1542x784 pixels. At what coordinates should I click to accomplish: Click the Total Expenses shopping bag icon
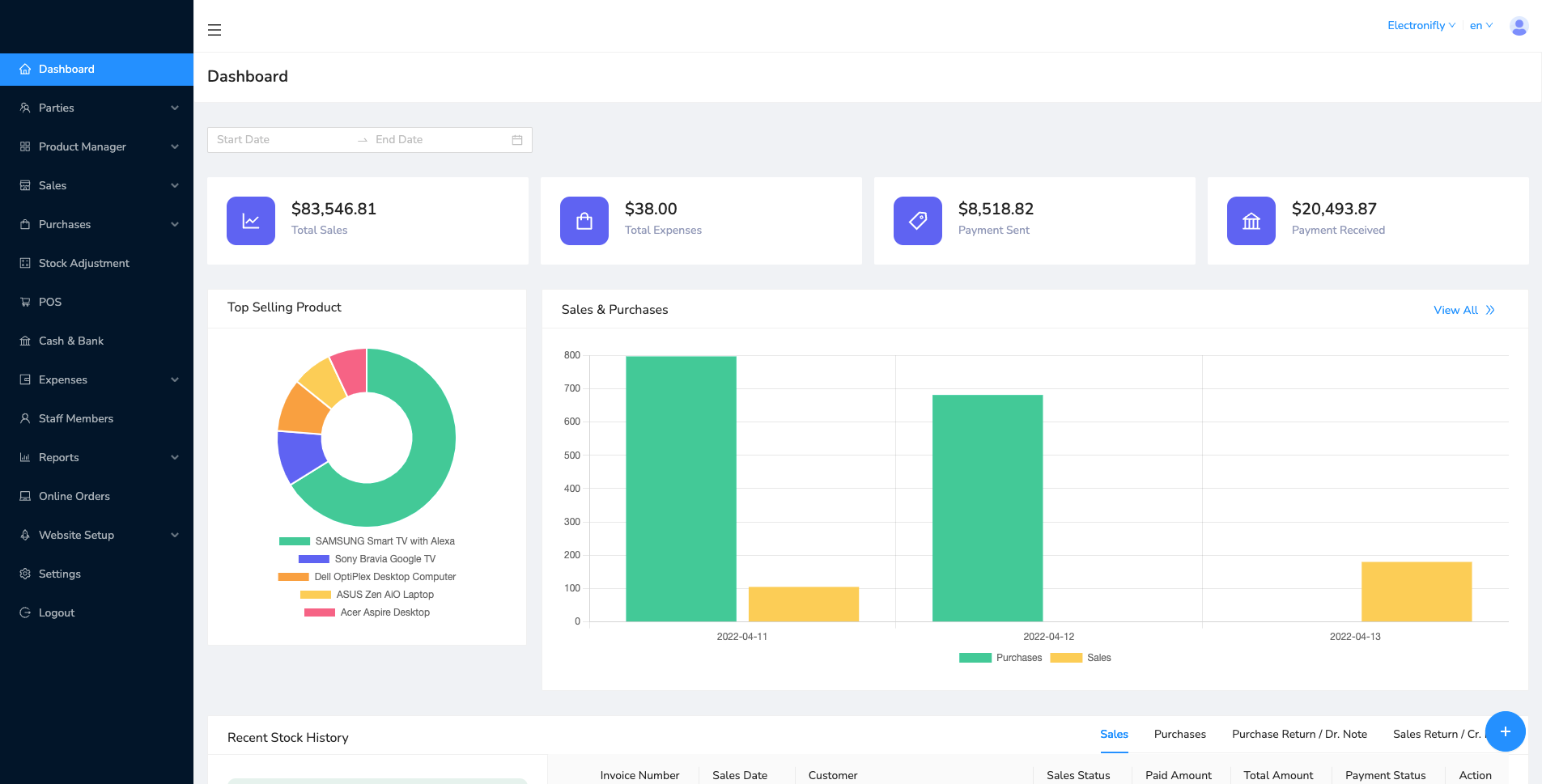(584, 221)
